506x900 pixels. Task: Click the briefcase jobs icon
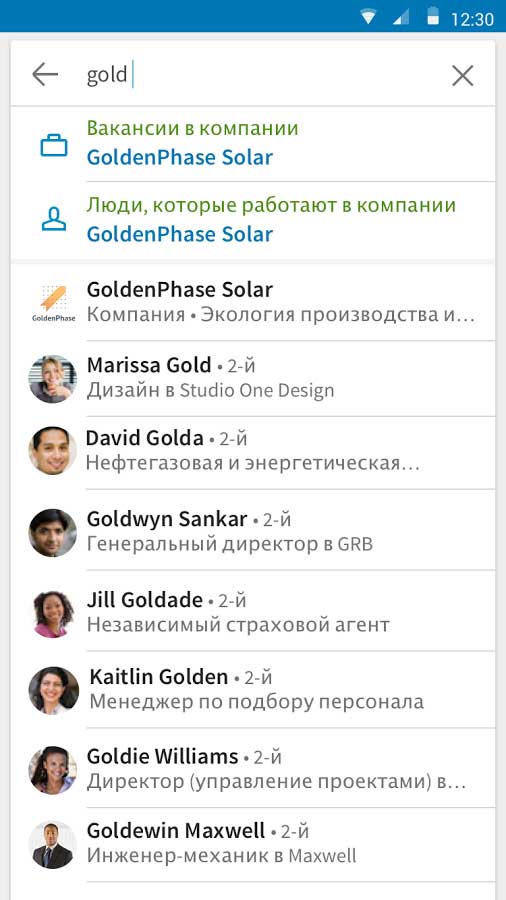[x=54, y=145]
